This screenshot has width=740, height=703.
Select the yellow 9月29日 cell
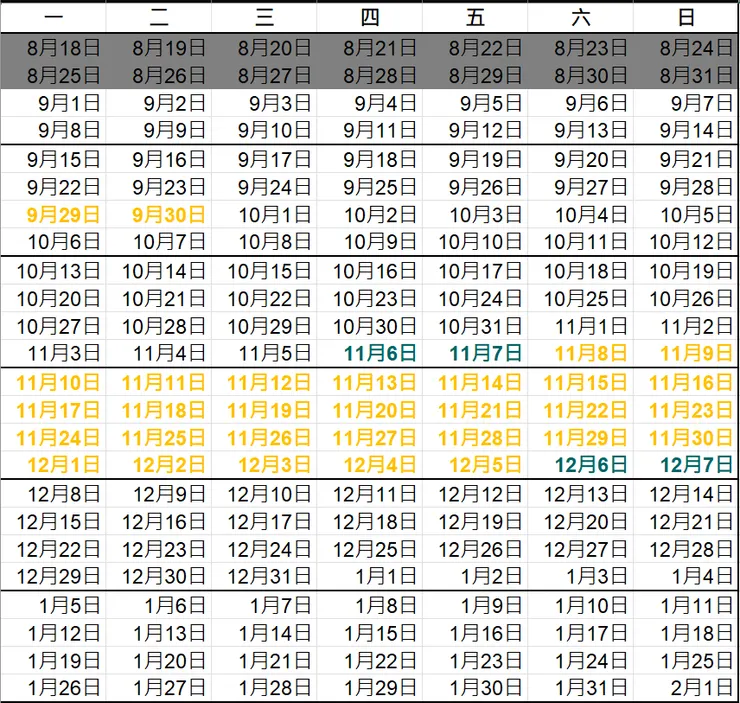[x=53, y=215]
